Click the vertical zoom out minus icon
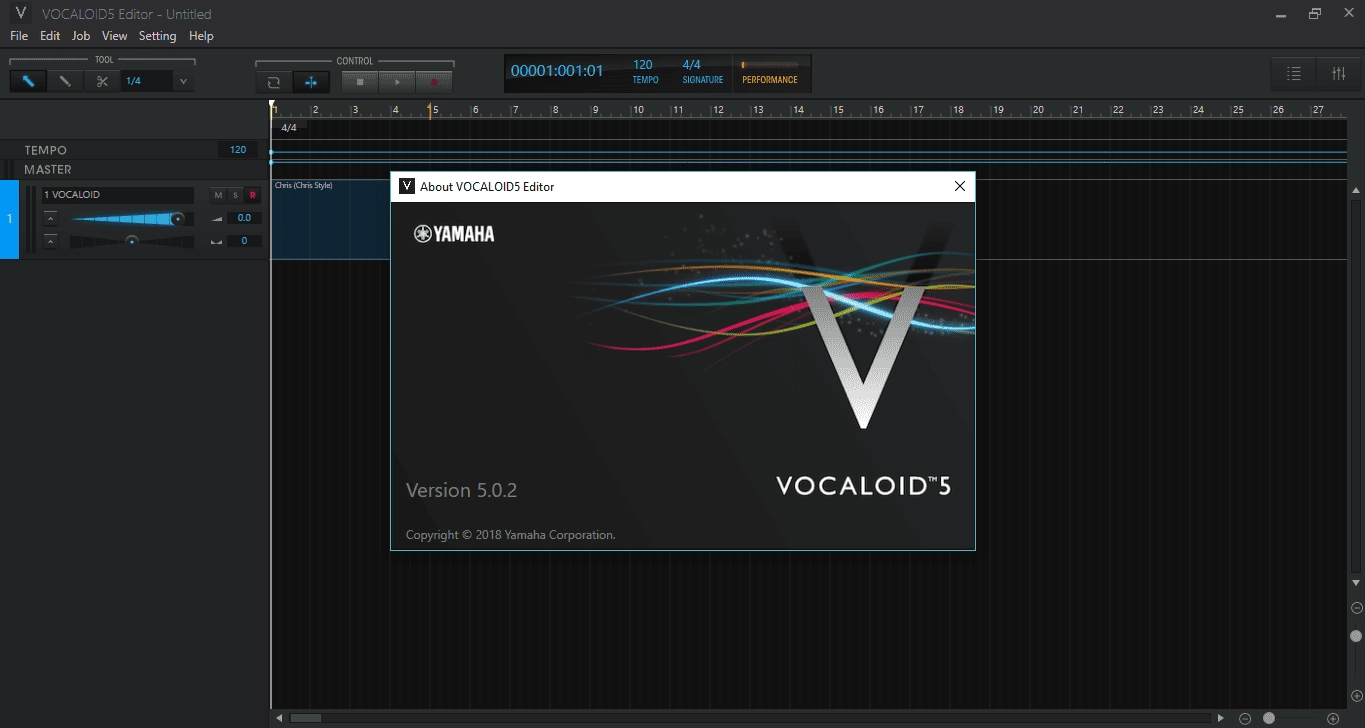Viewport: 1365px width, 728px height. tap(1356, 608)
